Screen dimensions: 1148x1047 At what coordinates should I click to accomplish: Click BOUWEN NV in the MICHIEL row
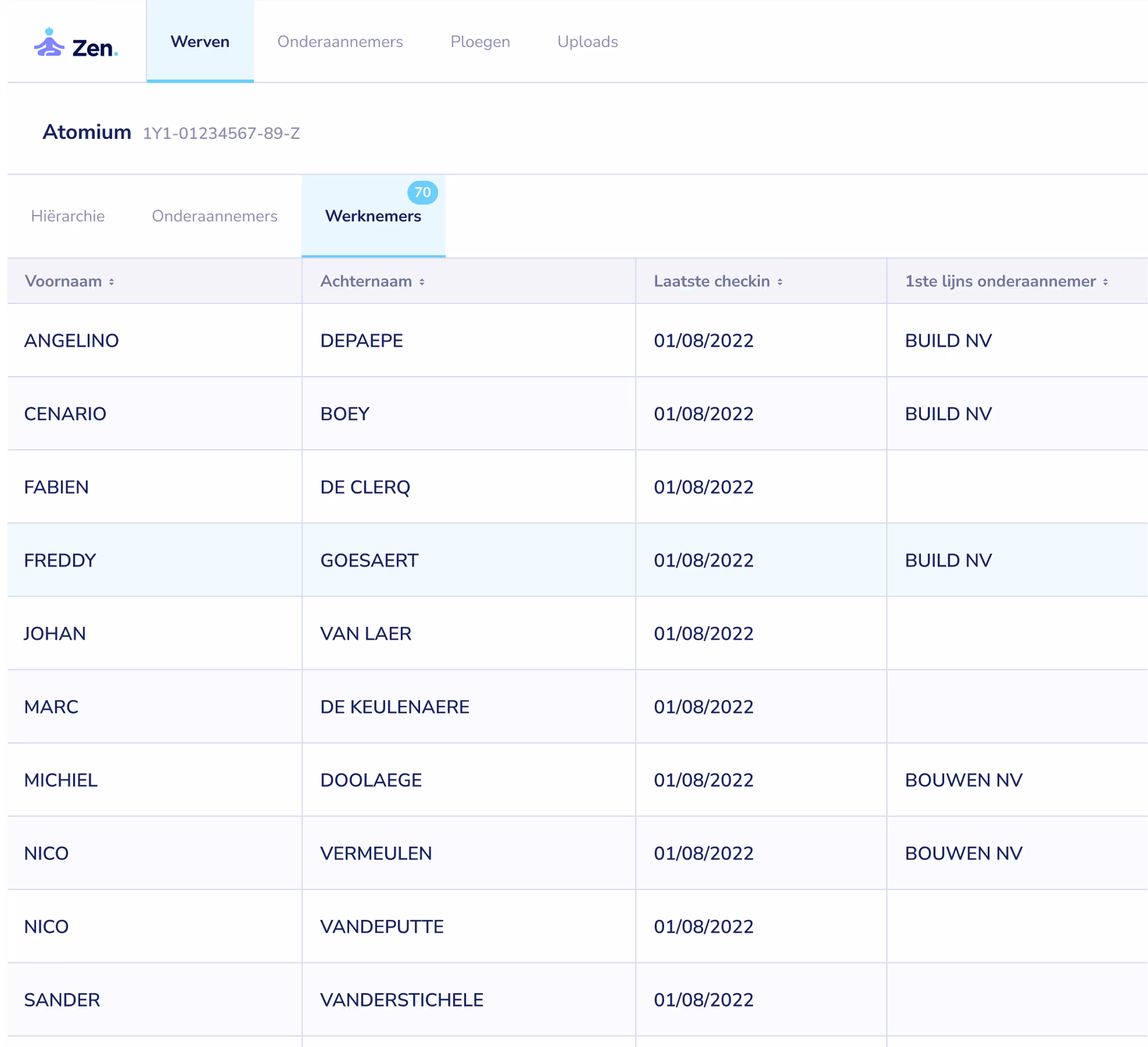[x=964, y=780]
